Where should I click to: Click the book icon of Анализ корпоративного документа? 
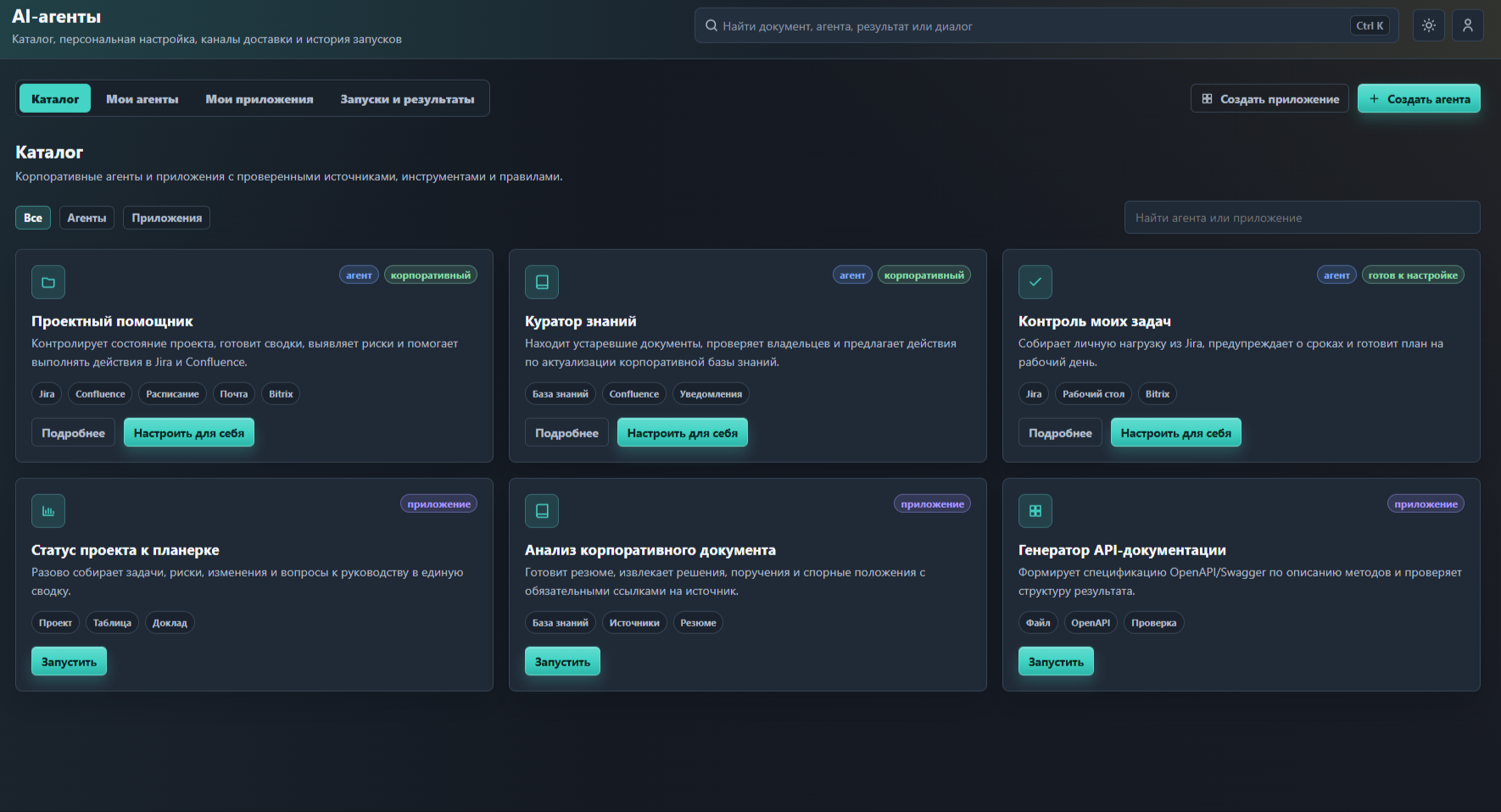point(542,511)
